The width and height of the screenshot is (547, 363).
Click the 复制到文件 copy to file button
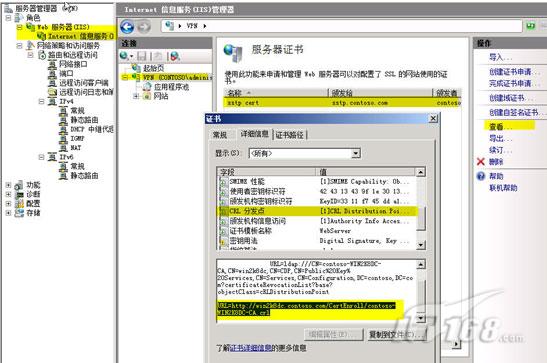(x=397, y=335)
